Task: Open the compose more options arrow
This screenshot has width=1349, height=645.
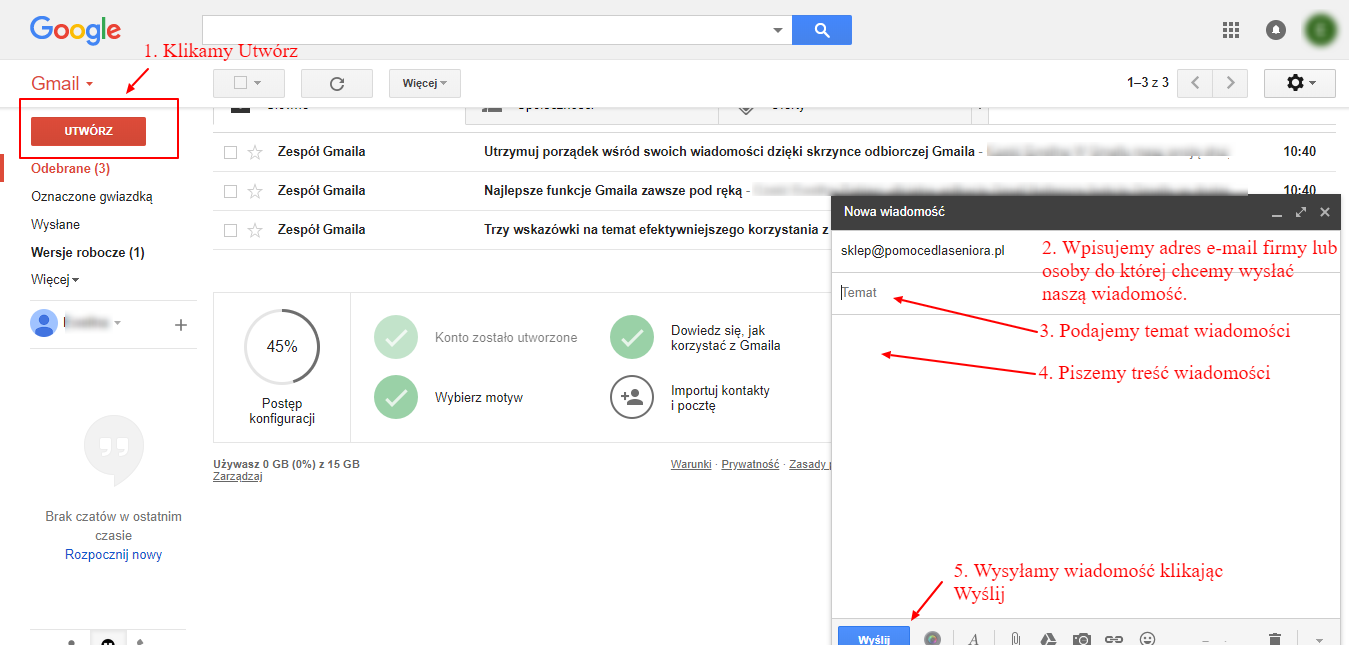Action: point(1319,639)
